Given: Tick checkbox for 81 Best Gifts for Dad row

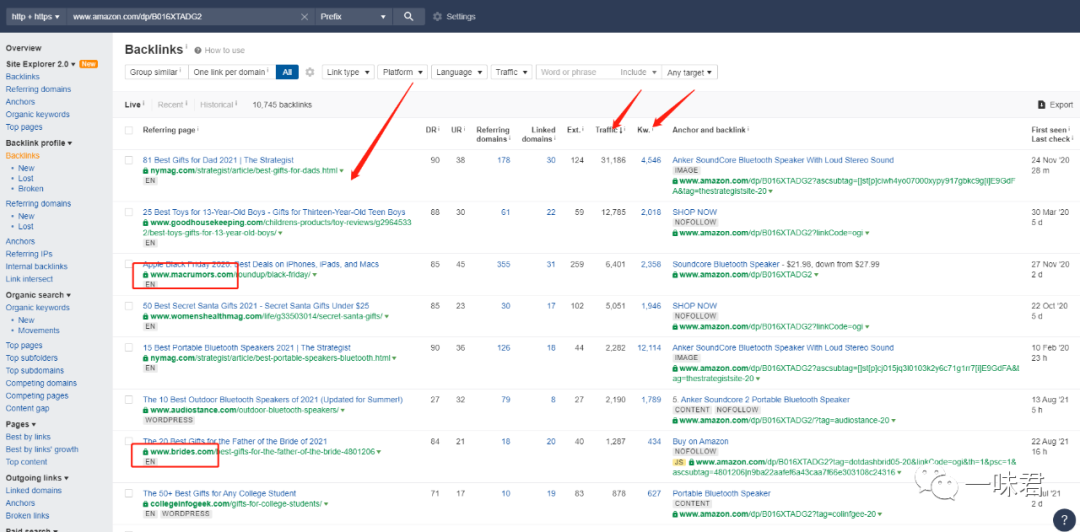Looking at the screenshot, I should (x=129, y=161).
